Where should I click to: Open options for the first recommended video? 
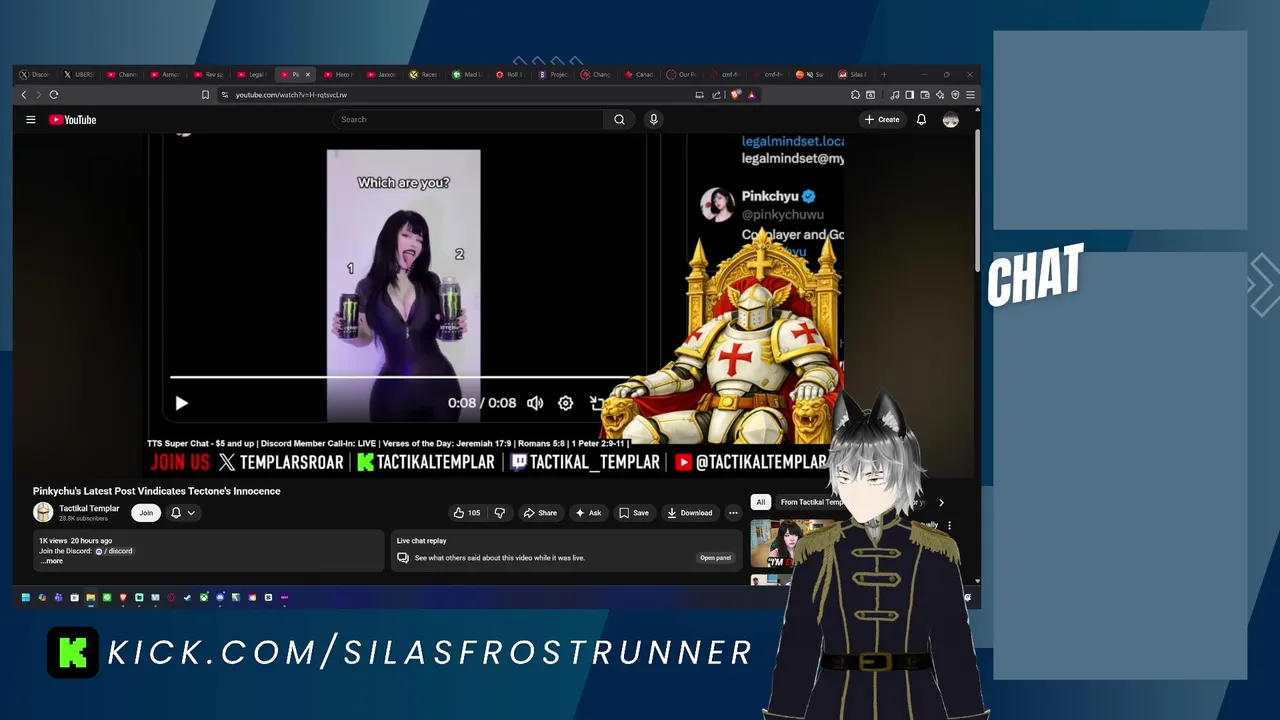point(949,525)
